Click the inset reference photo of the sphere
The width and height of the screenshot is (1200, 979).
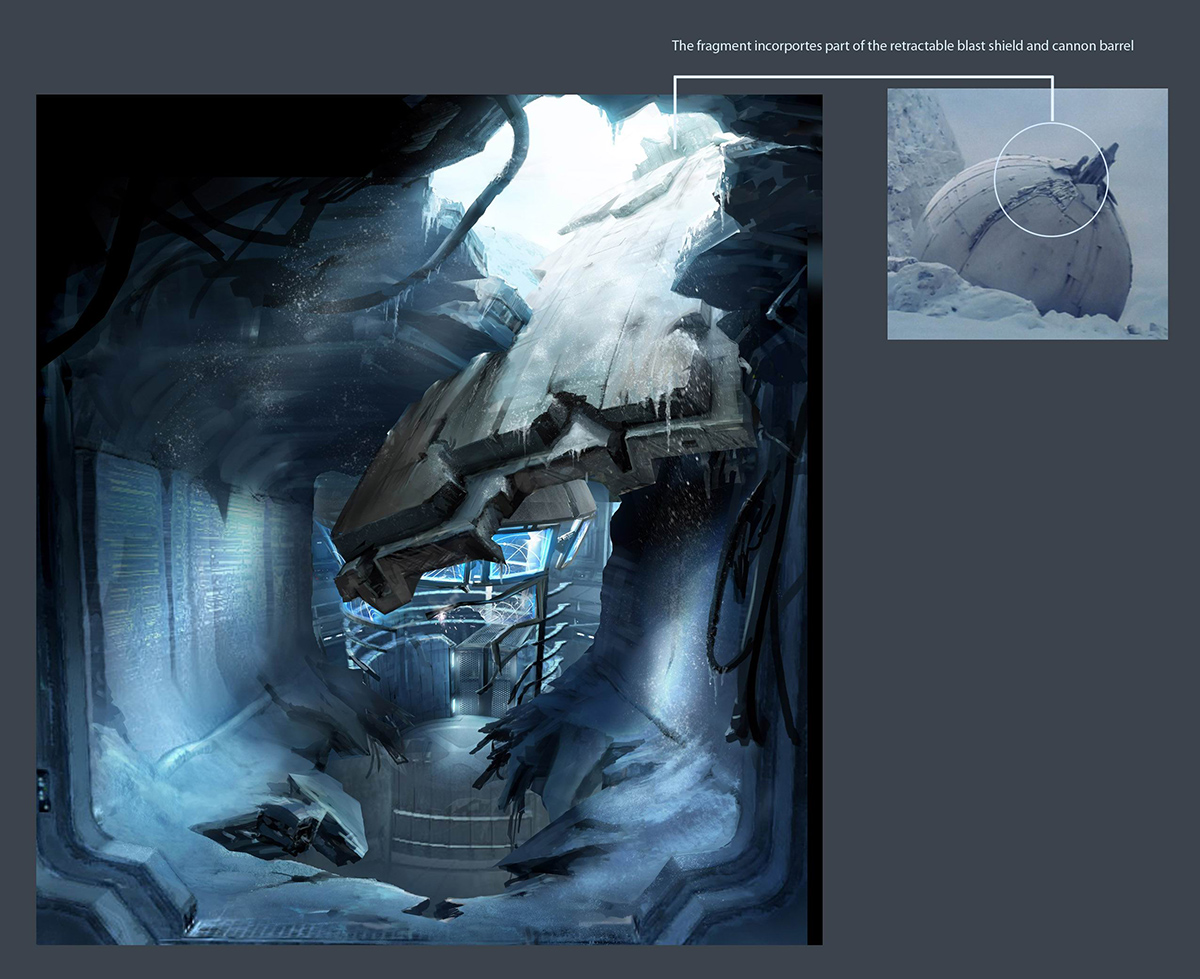tap(1027, 215)
